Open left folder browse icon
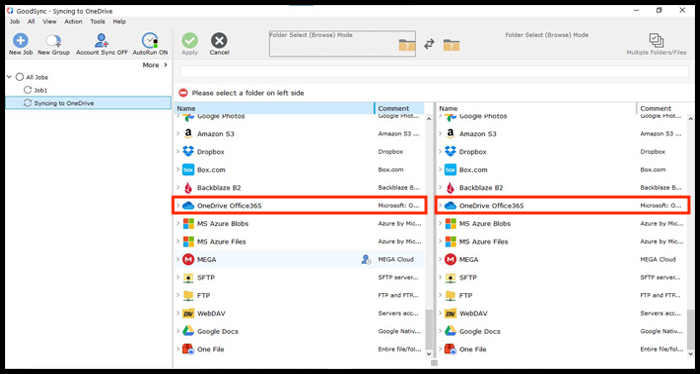The width and height of the screenshot is (700, 374). (x=407, y=46)
